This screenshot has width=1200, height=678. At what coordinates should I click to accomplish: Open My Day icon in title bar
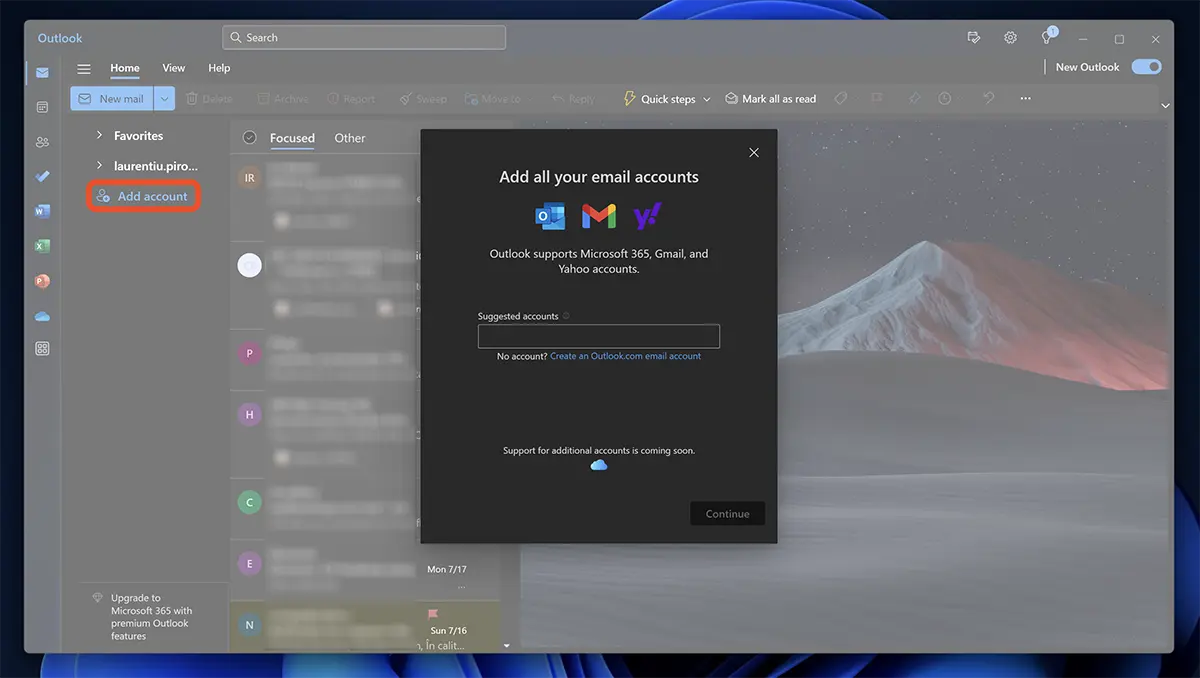point(974,38)
